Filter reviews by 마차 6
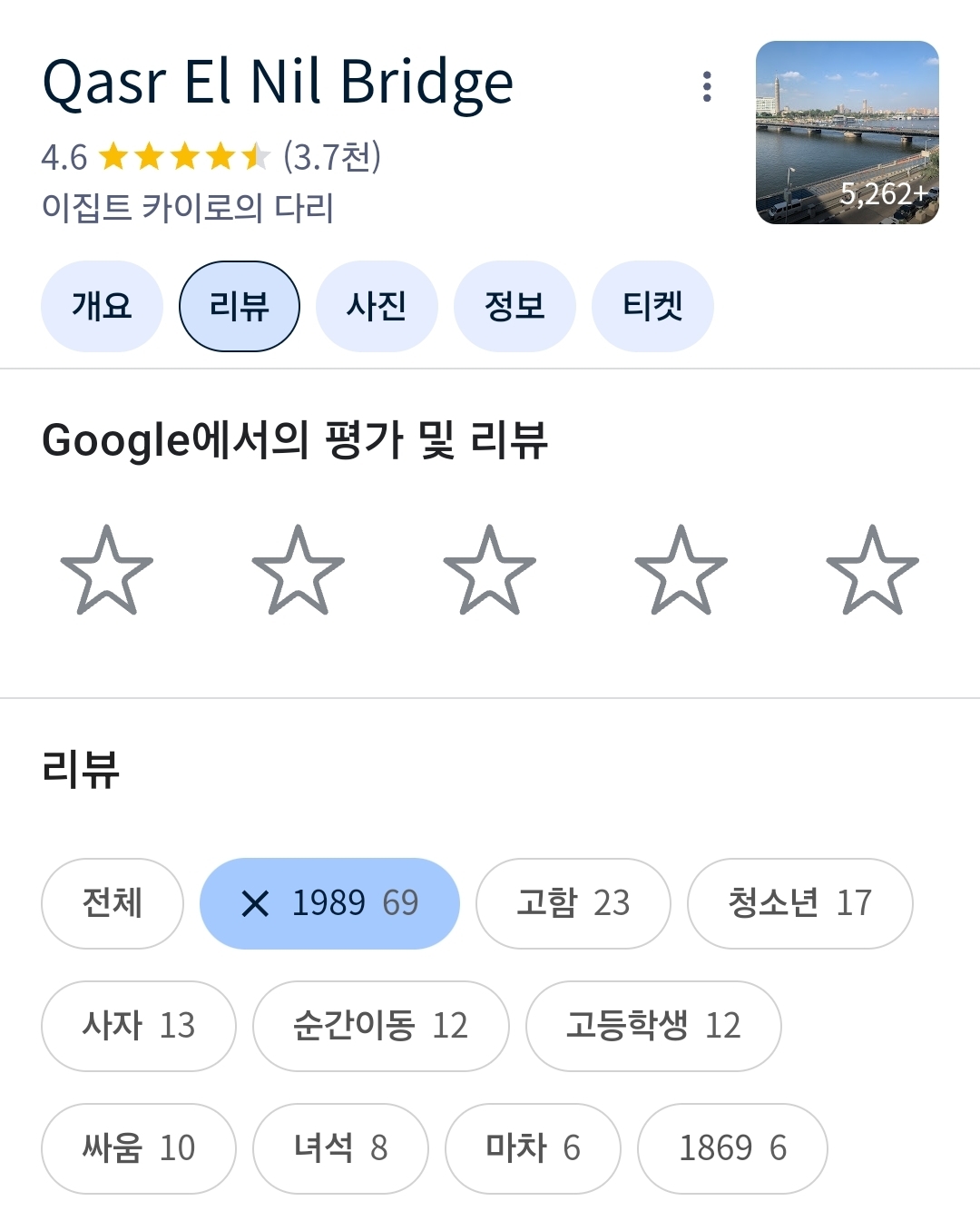 point(533,1148)
